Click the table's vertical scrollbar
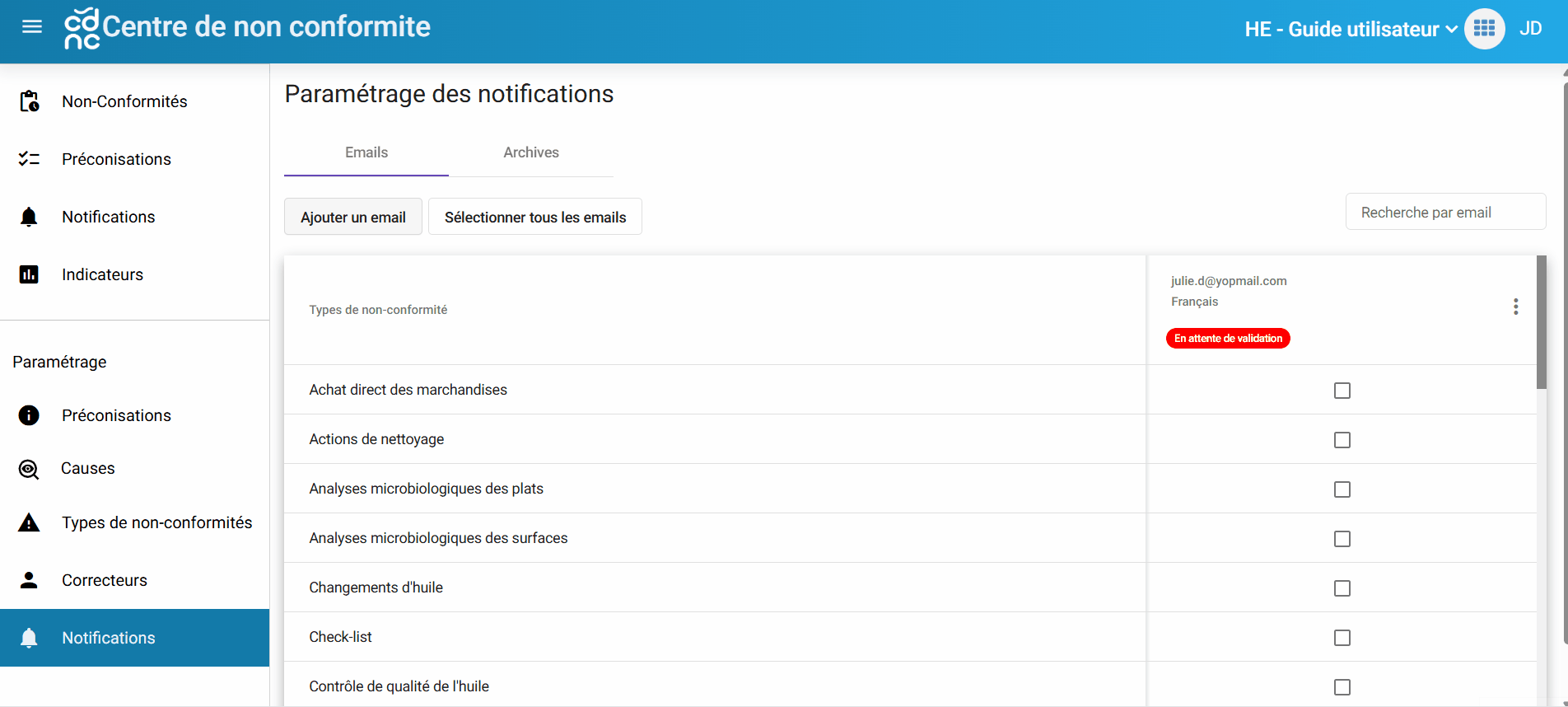The height and width of the screenshot is (707, 1568). click(x=1542, y=322)
